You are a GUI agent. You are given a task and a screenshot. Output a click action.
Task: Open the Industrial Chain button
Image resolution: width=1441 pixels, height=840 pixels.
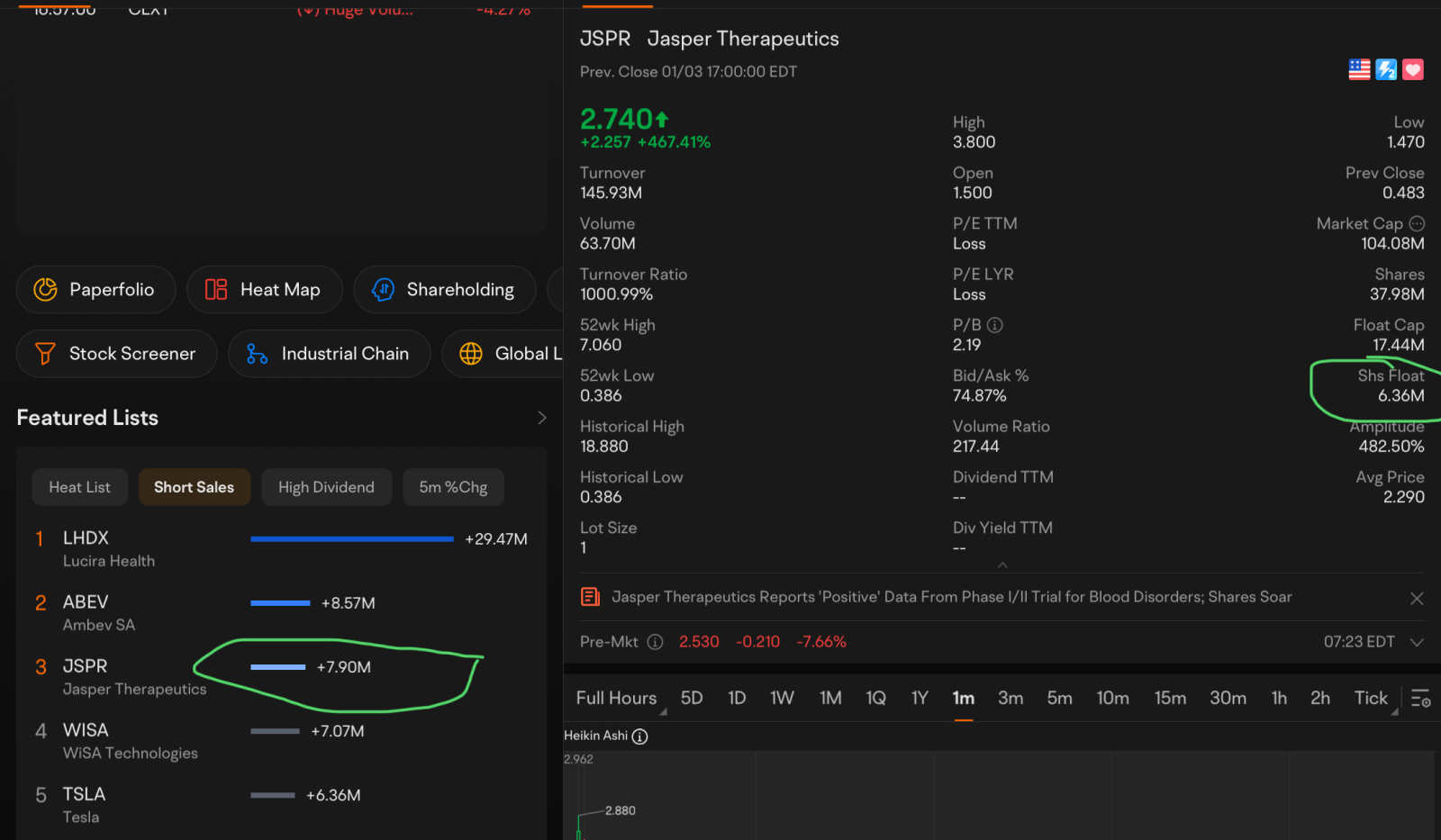pyautogui.click(x=329, y=354)
